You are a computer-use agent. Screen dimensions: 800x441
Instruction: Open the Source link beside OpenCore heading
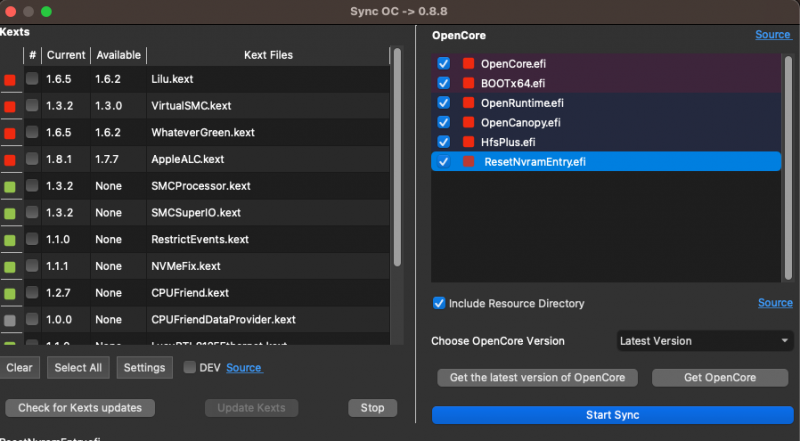pyautogui.click(x=773, y=35)
